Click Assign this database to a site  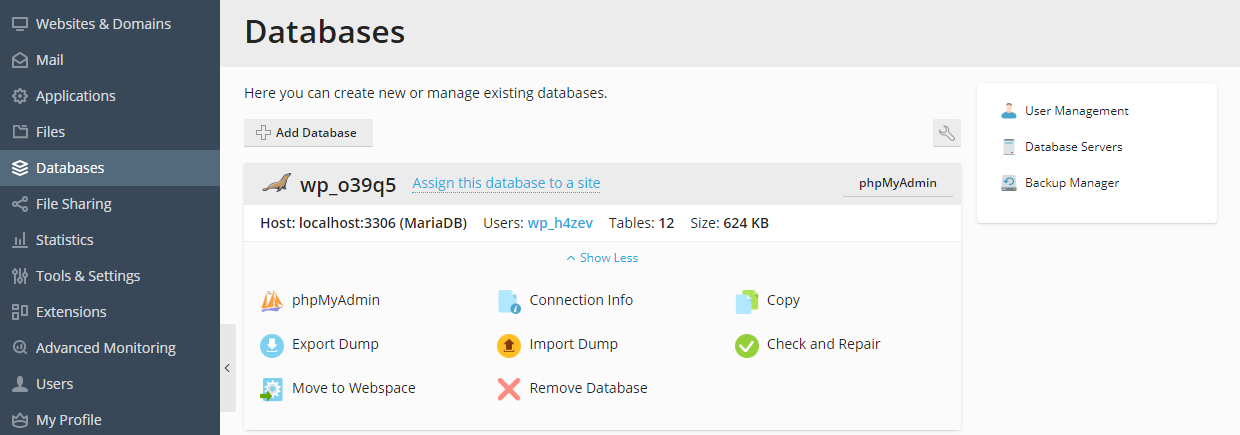pyautogui.click(x=506, y=183)
